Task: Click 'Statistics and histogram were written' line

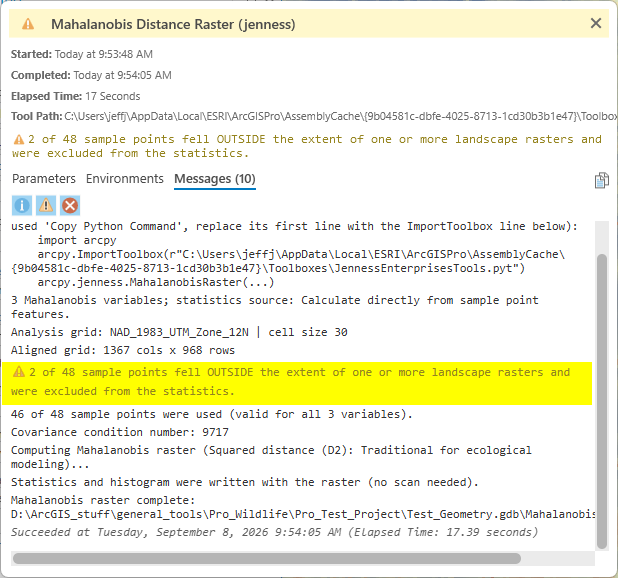Action: [244, 482]
